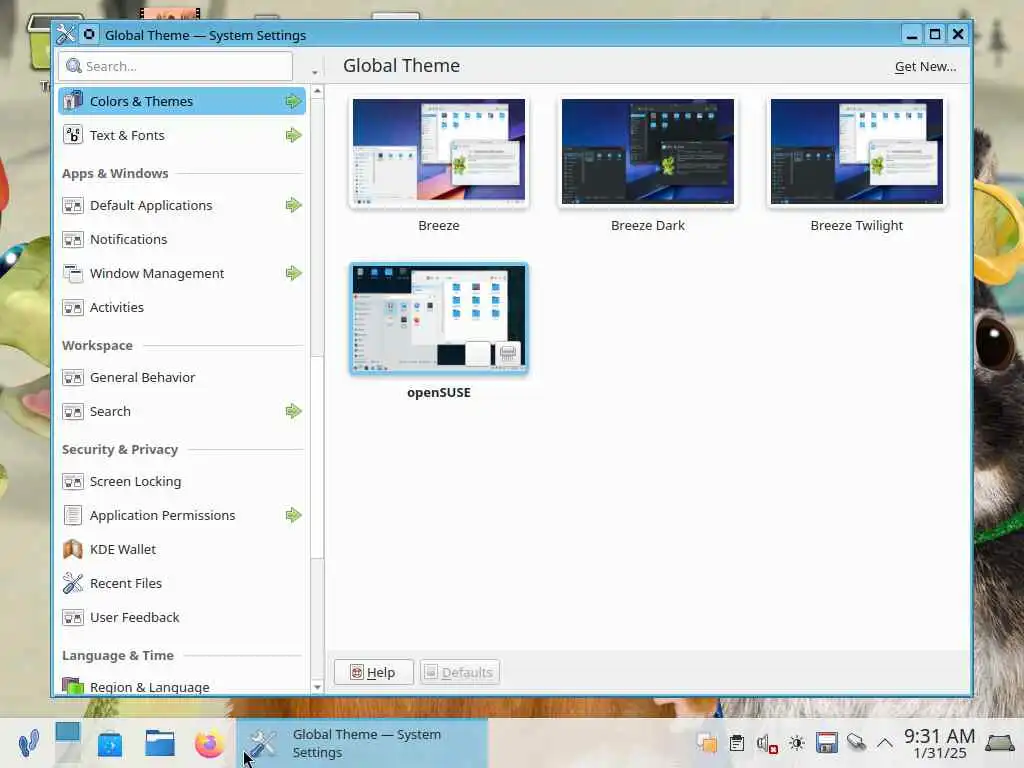Open Search settings in sidebar
Image resolution: width=1024 pixels, height=768 pixels.
(x=182, y=411)
